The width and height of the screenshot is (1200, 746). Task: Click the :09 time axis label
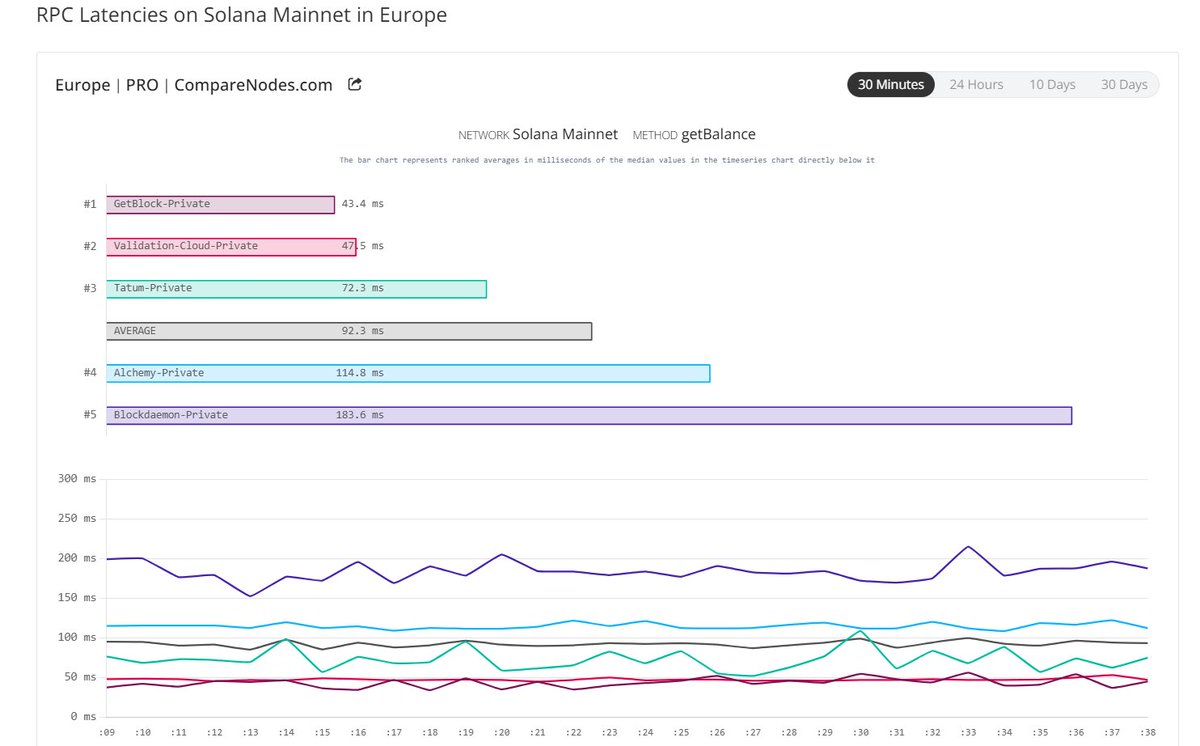pyautogui.click(x=106, y=733)
